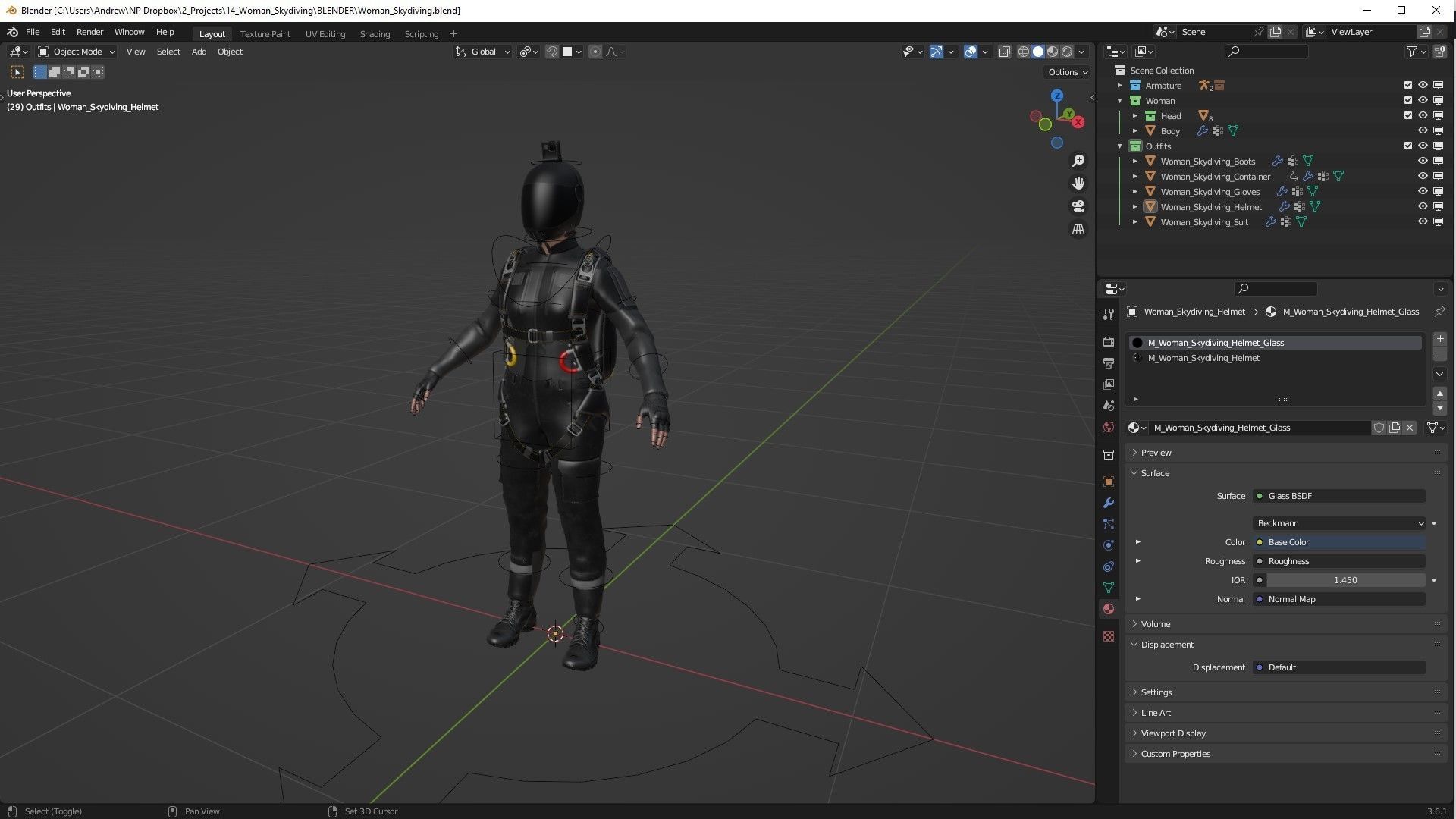1456x819 pixels.
Task: Toggle Woman collection exclude checkbox
Action: pos(1408,101)
